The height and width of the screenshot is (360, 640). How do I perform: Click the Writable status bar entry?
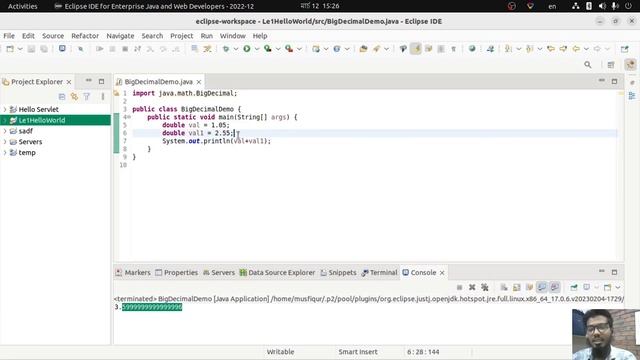pos(280,352)
